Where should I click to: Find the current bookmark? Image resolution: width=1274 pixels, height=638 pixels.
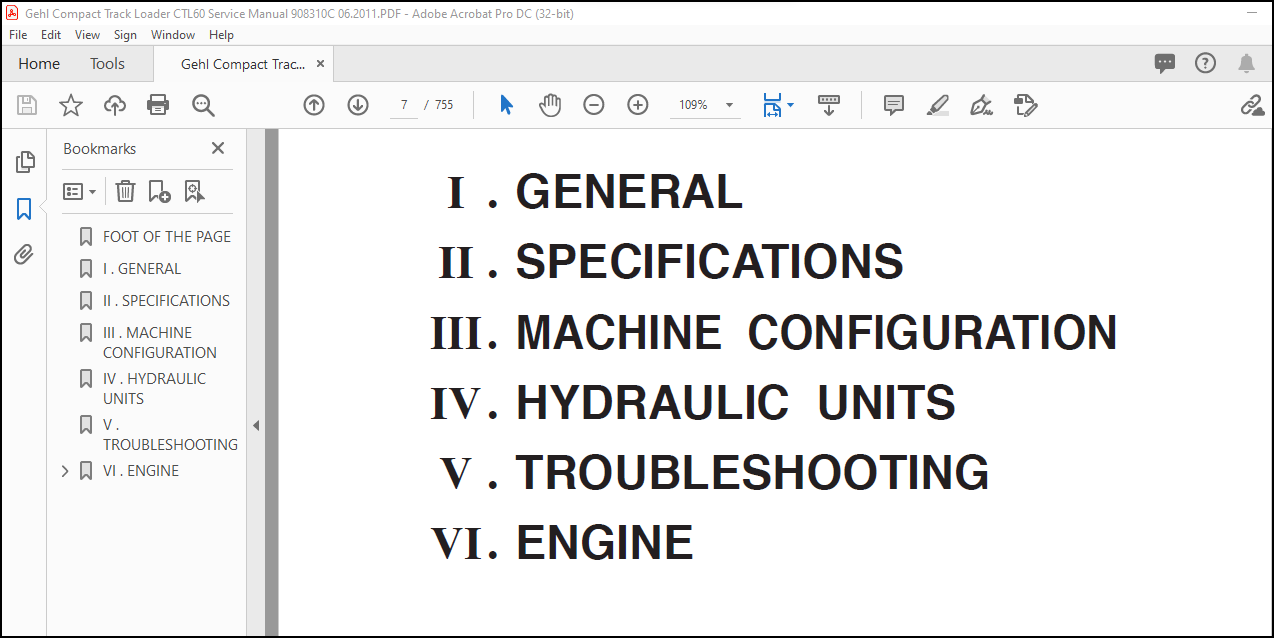[x=193, y=191]
